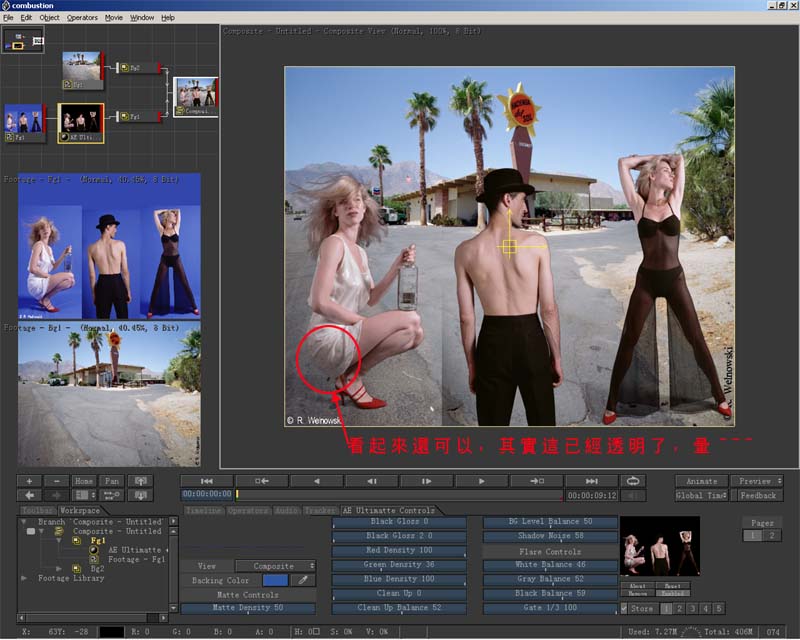Select store slot 2
The width and height of the screenshot is (800, 640).
pyautogui.click(x=679, y=608)
